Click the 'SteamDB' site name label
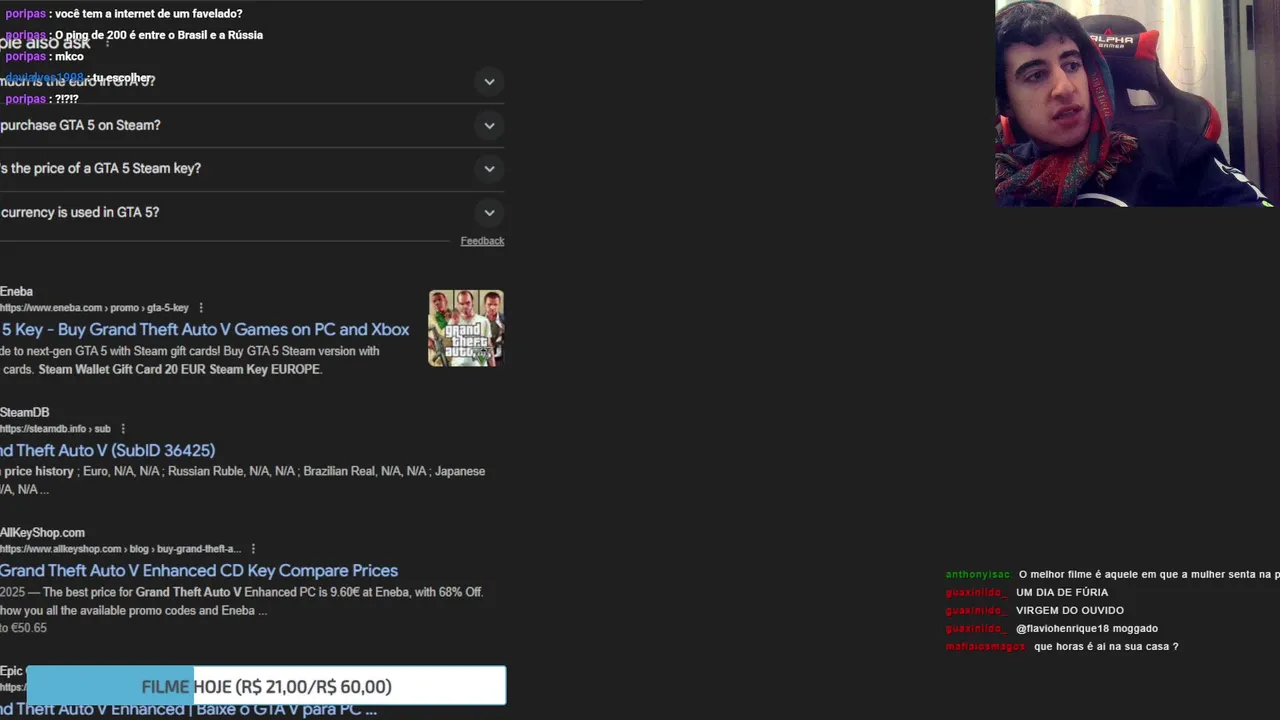1280x720 pixels. [x=24, y=413]
